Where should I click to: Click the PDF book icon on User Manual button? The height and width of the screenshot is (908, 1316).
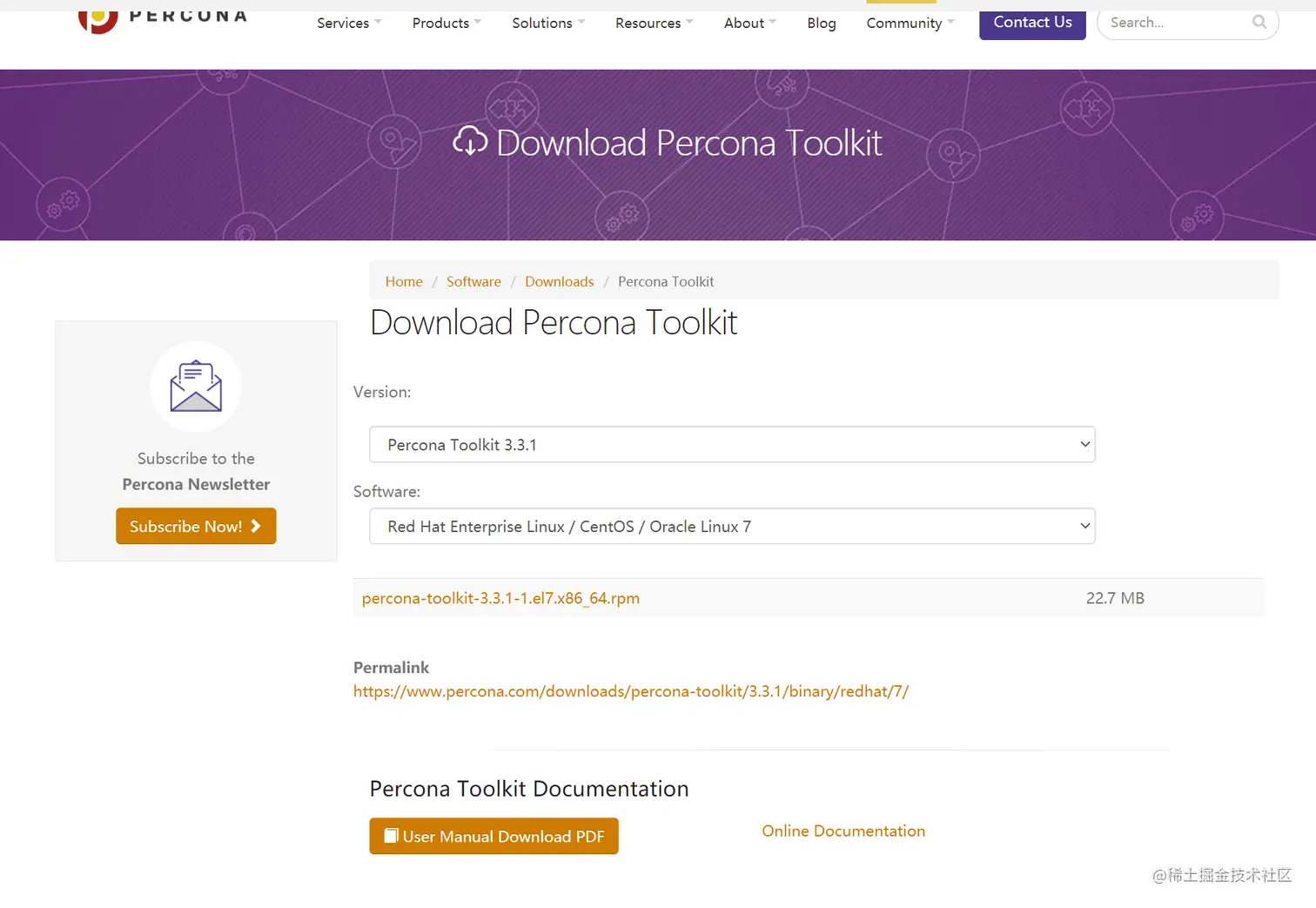pos(392,836)
